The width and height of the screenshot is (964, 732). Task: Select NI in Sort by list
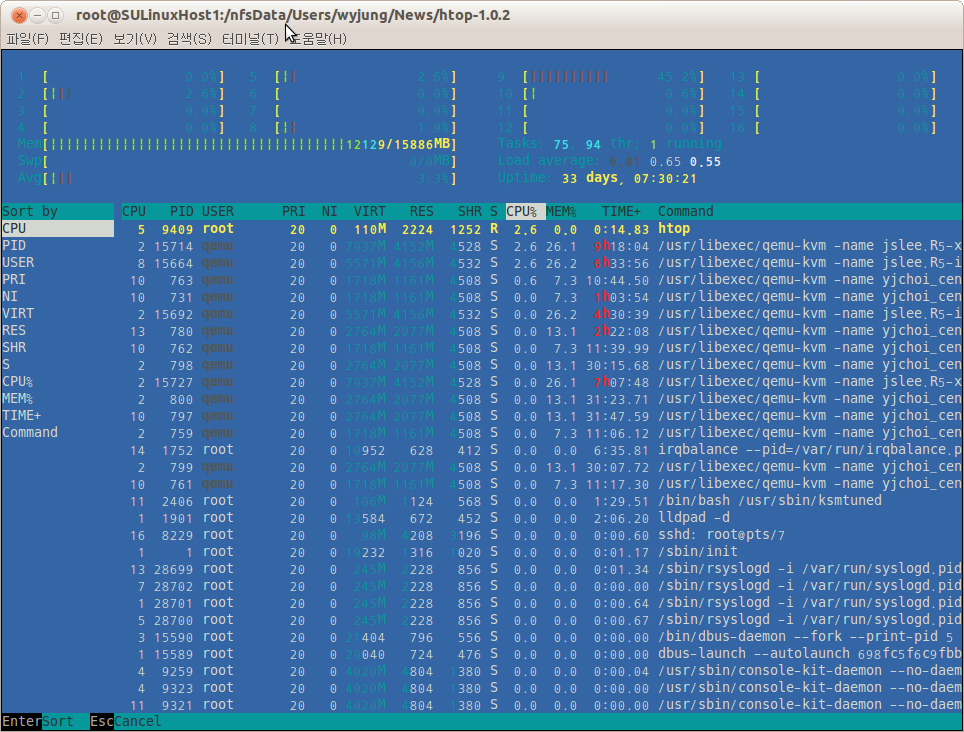(57, 297)
